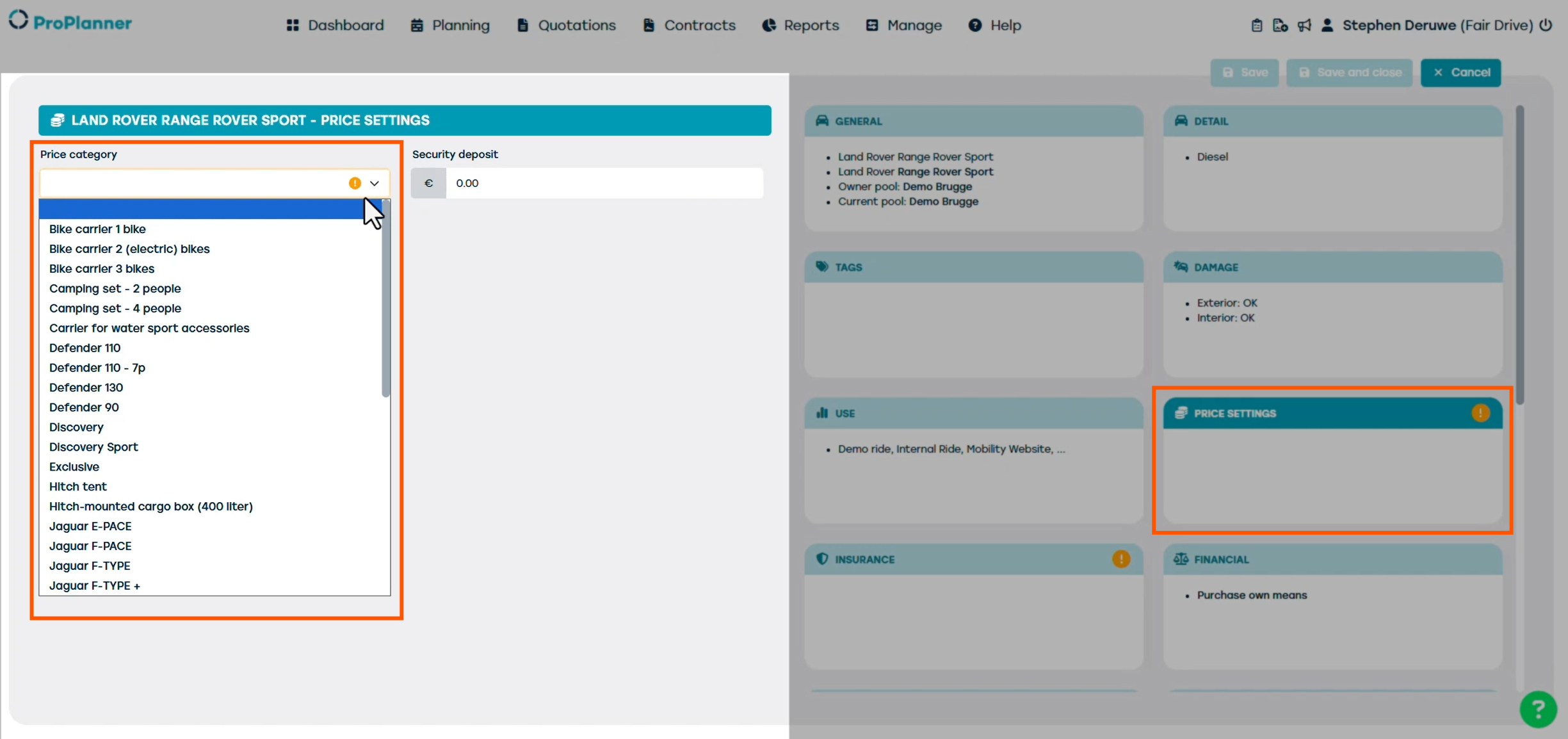This screenshot has height=739, width=1568.
Task: Choose Discovery Sport from the list
Action: point(93,447)
